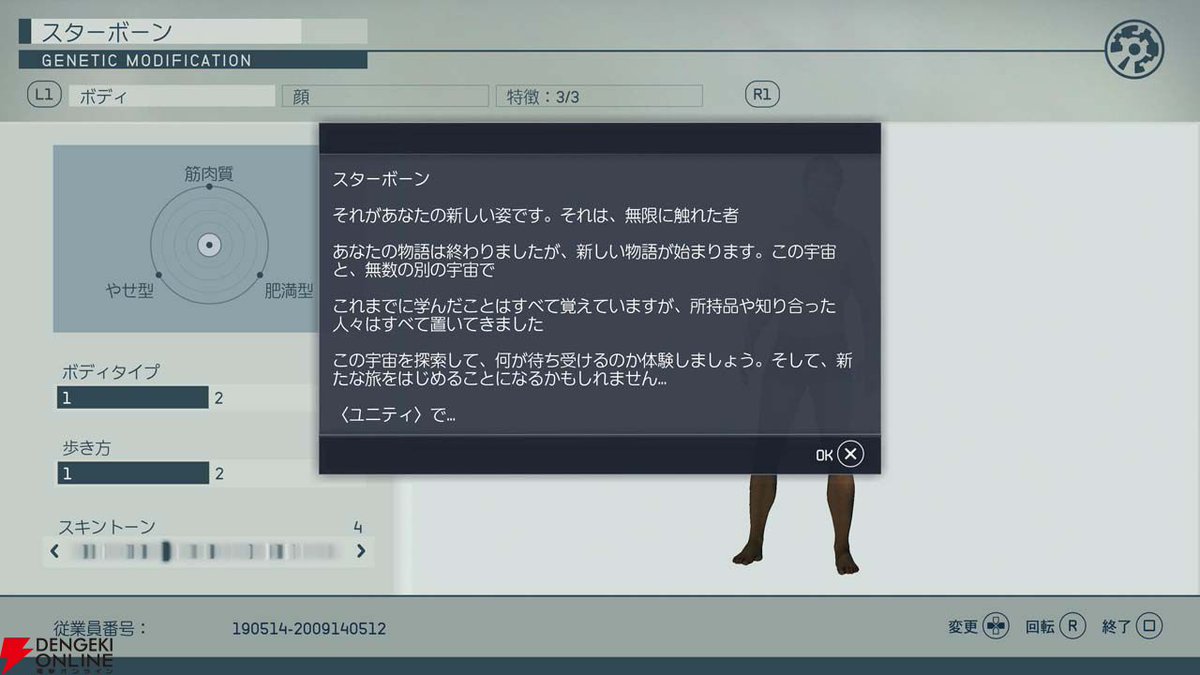Click the OK confirm X button icon

click(x=850, y=455)
